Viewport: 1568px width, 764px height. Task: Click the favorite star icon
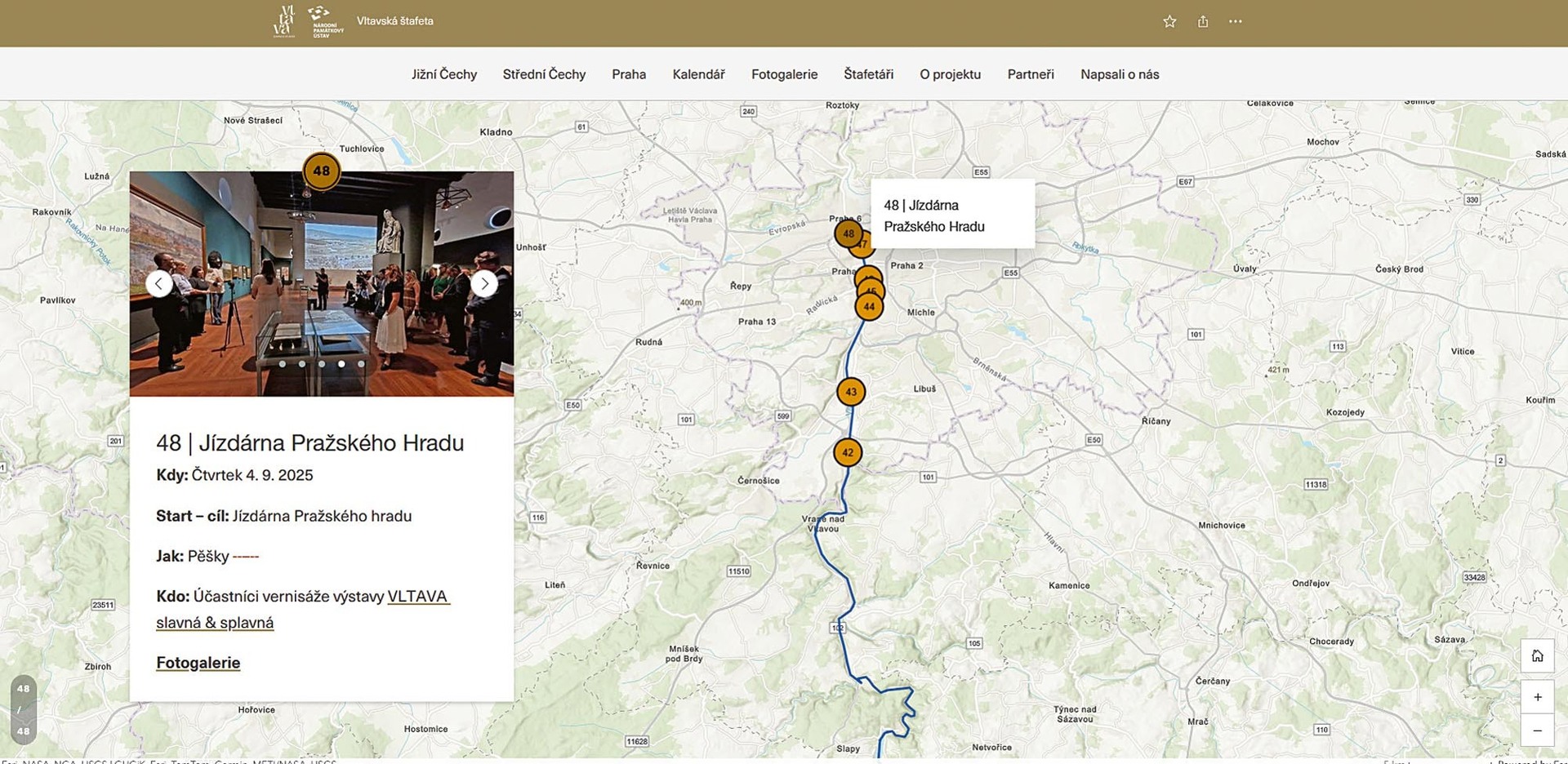click(1169, 22)
